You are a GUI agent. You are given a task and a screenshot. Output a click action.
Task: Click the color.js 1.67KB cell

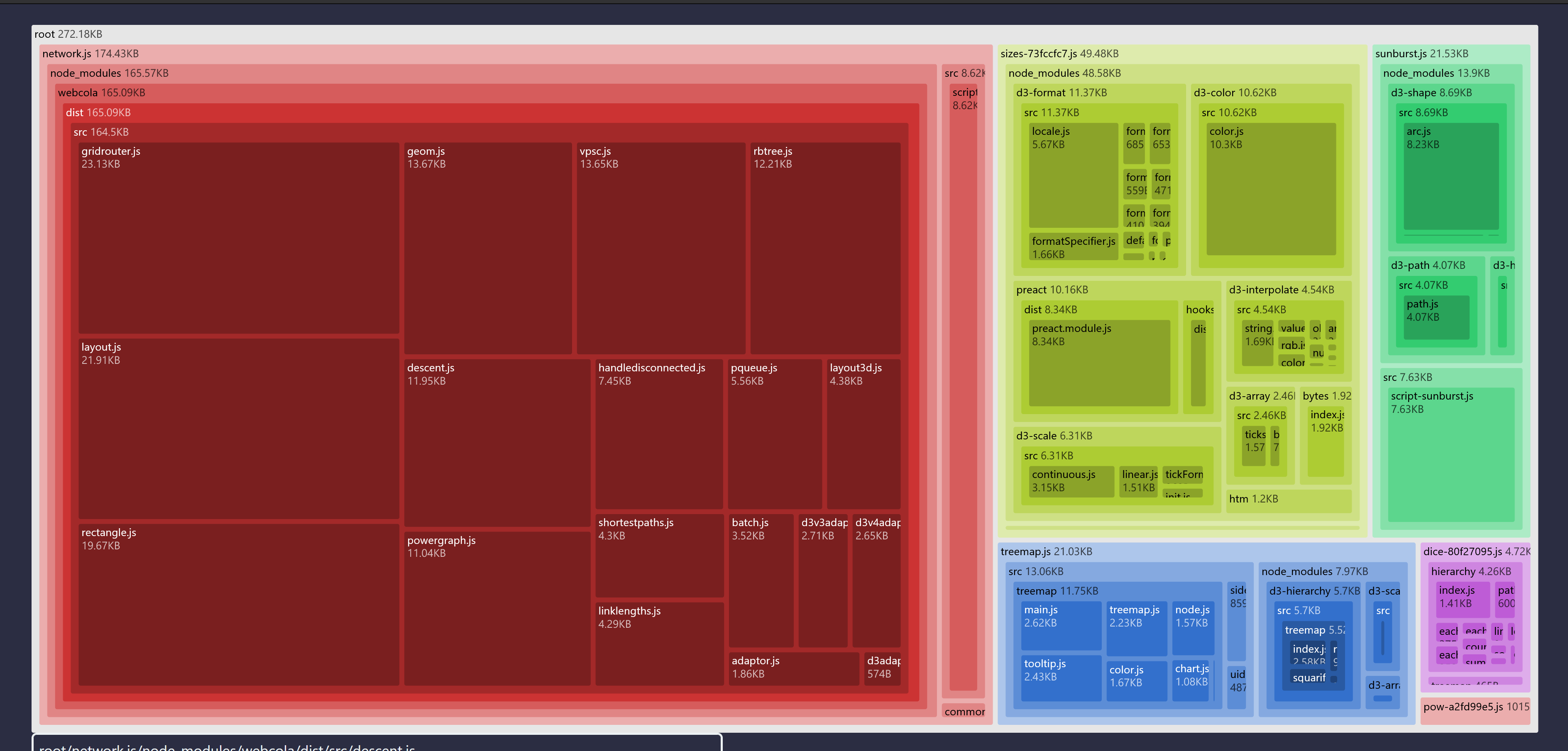pyautogui.click(x=1136, y=681)
